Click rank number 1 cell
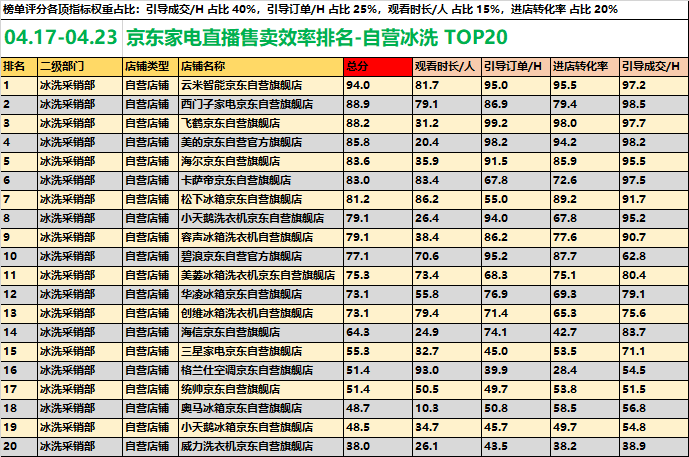689x457 pixels. point(19,85)
